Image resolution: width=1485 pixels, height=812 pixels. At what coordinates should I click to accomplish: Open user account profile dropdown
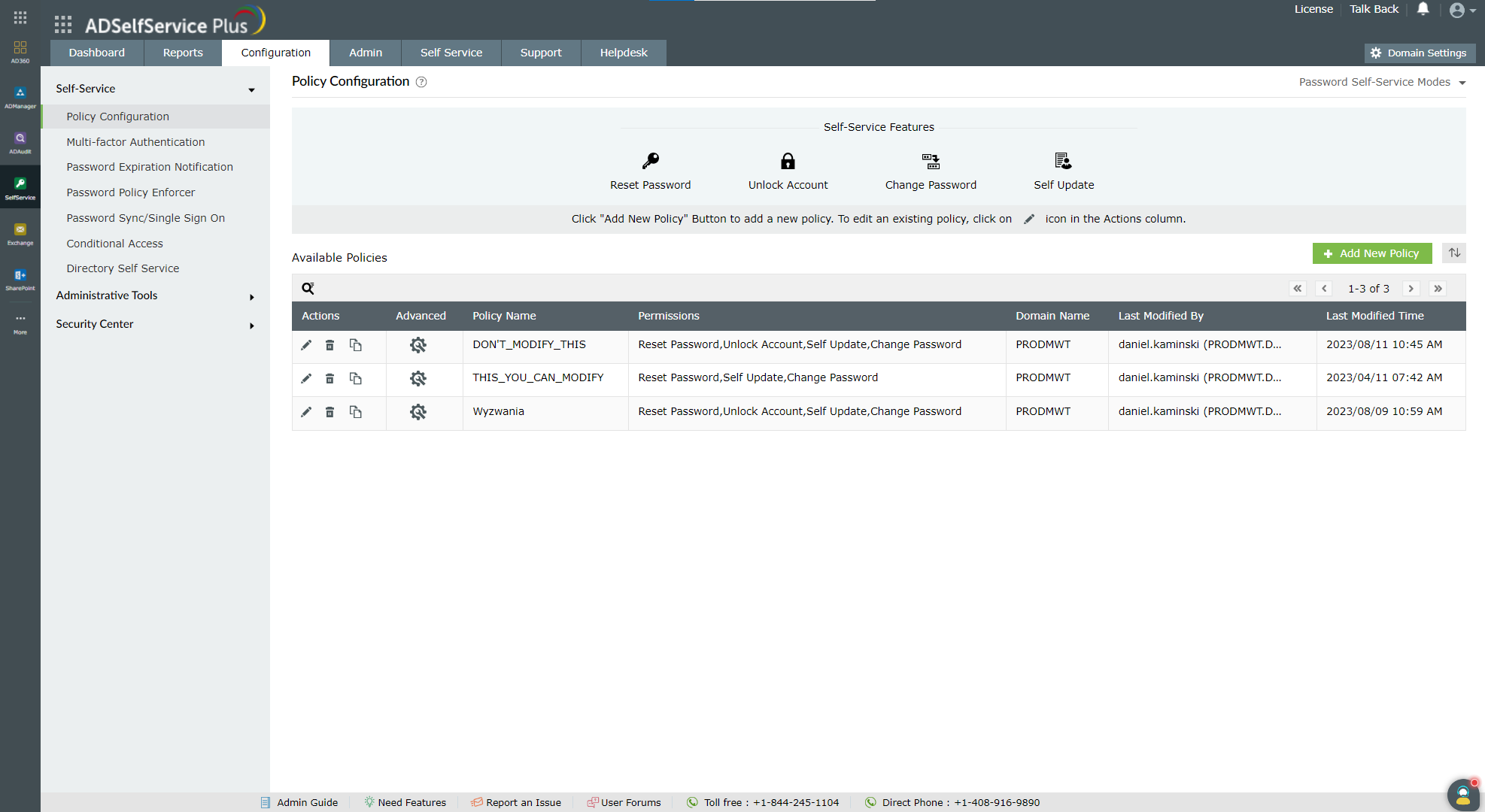pos(1462,10)
